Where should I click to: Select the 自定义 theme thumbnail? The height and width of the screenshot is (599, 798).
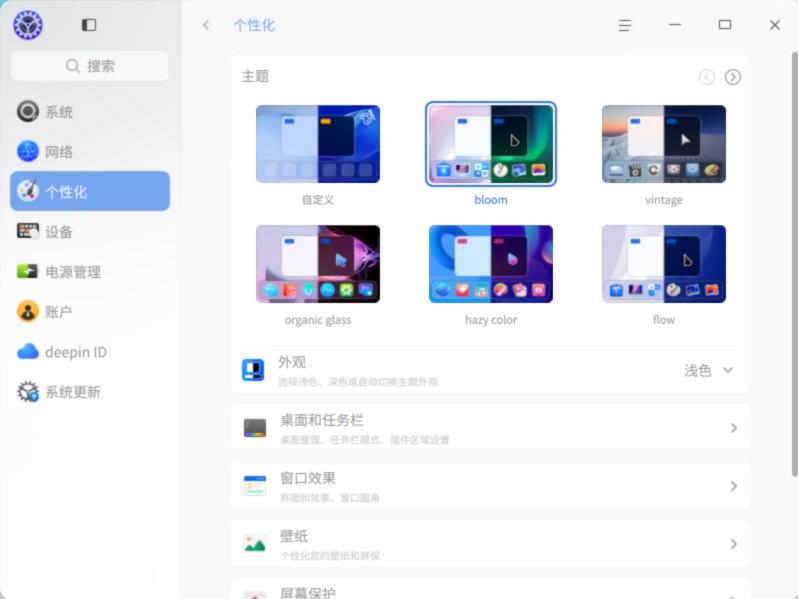tap(318, 144)
